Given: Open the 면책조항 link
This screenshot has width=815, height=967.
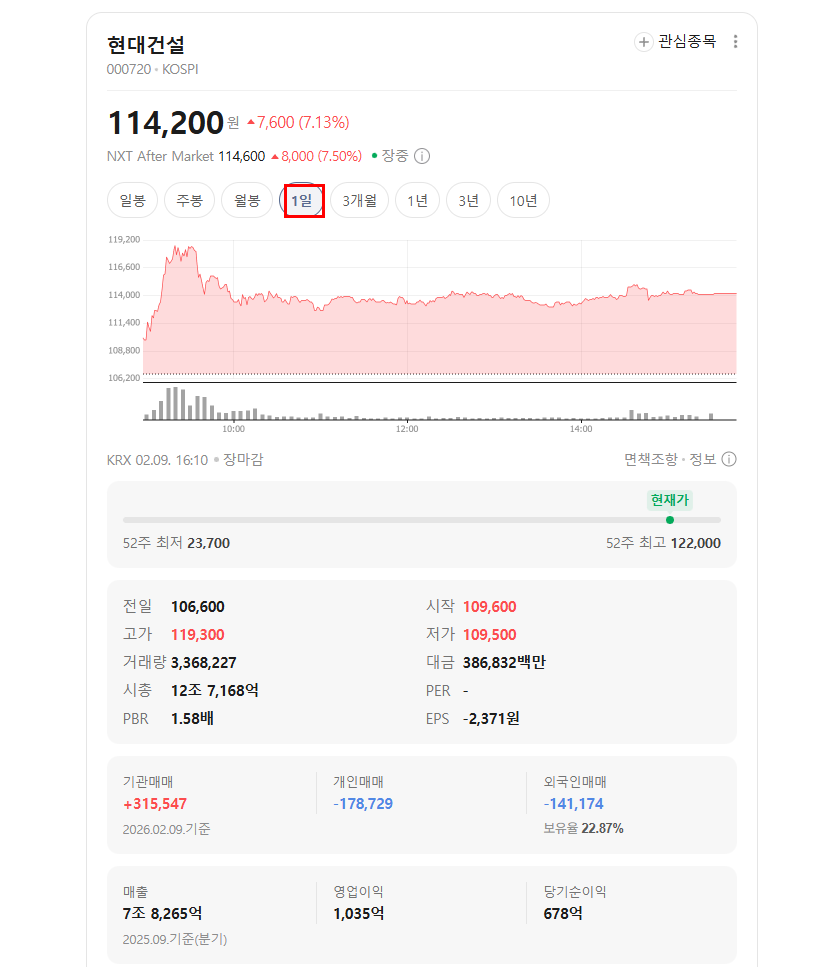Looking at the screenshot, I should pyautogui.click(x=650, y=459).
